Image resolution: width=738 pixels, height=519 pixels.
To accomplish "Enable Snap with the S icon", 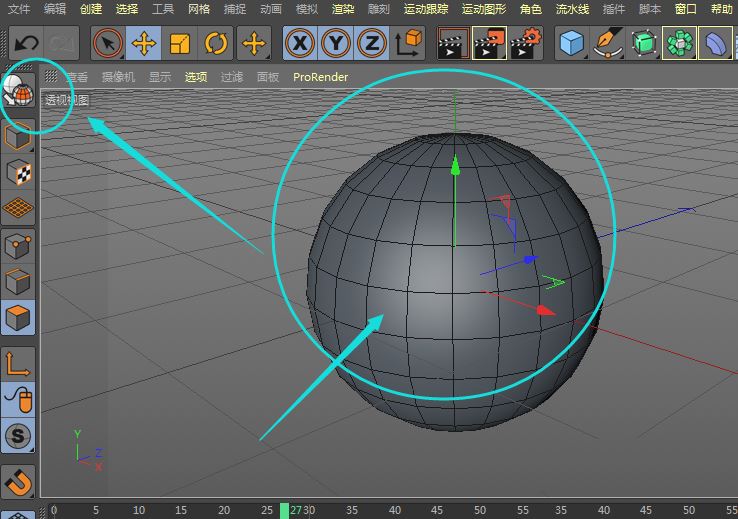I will point(19,435).
